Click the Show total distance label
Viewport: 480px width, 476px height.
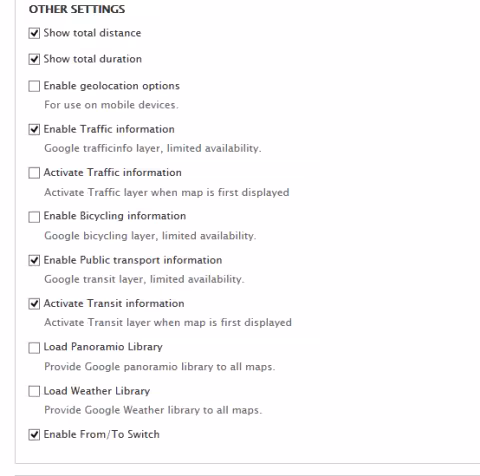92,33
